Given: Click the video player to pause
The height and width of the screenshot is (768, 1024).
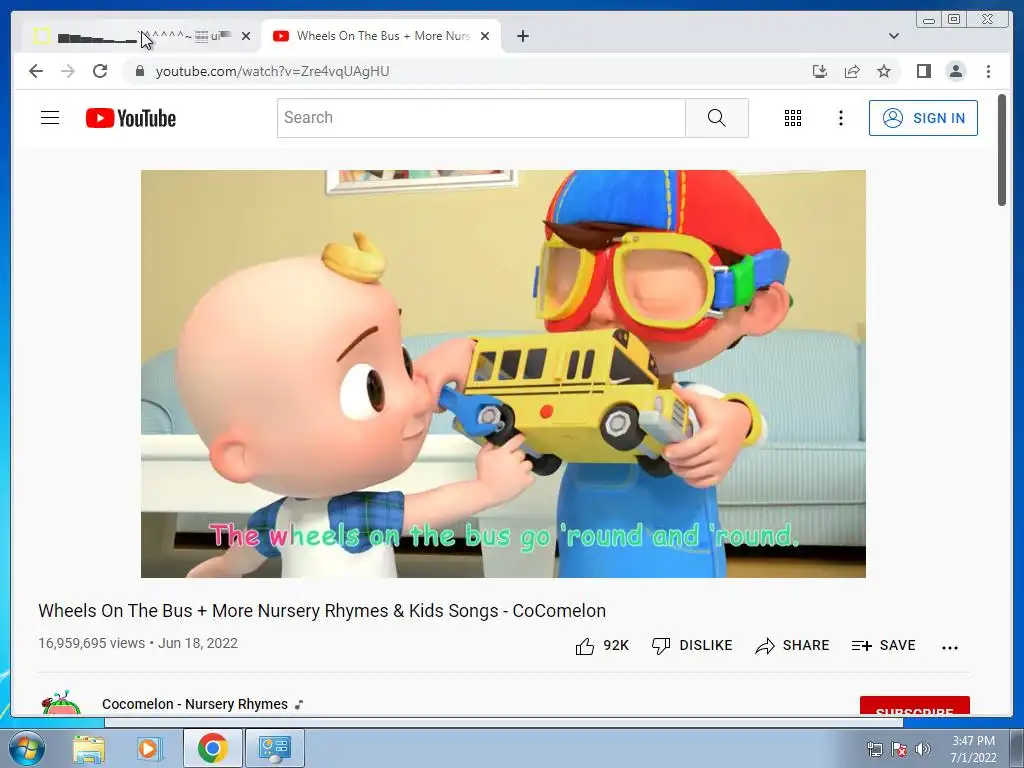Looking at the screenshot, I should point(503,374).
